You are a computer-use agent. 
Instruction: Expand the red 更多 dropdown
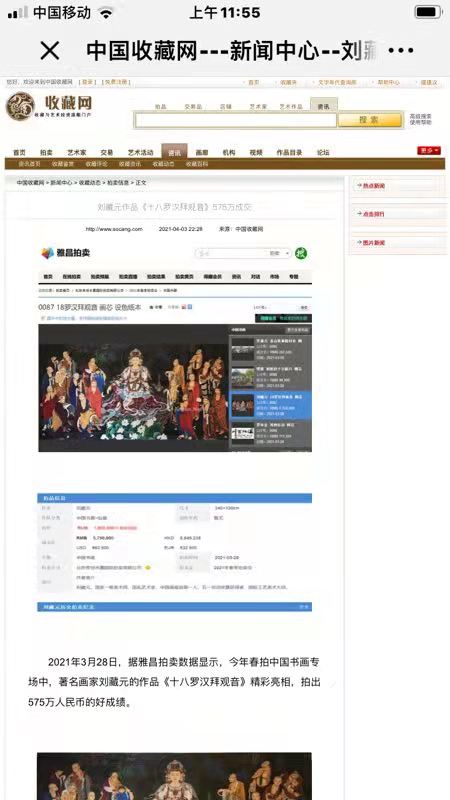click(429, 151)
